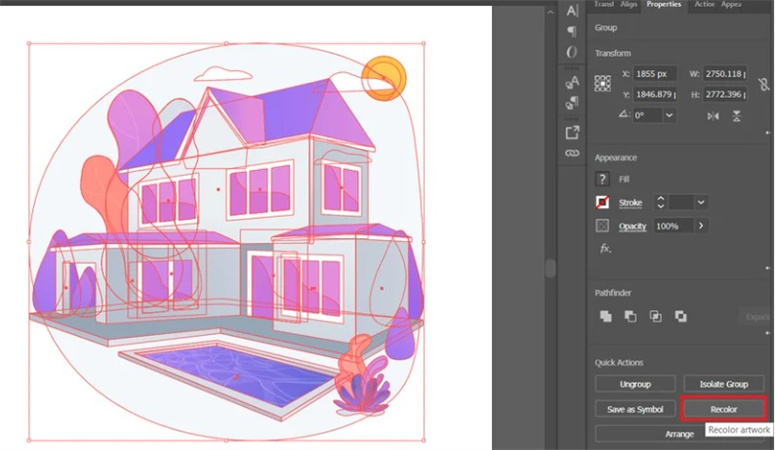
Task: Switch to the Align tab
Action: click(x=629, y=4)
